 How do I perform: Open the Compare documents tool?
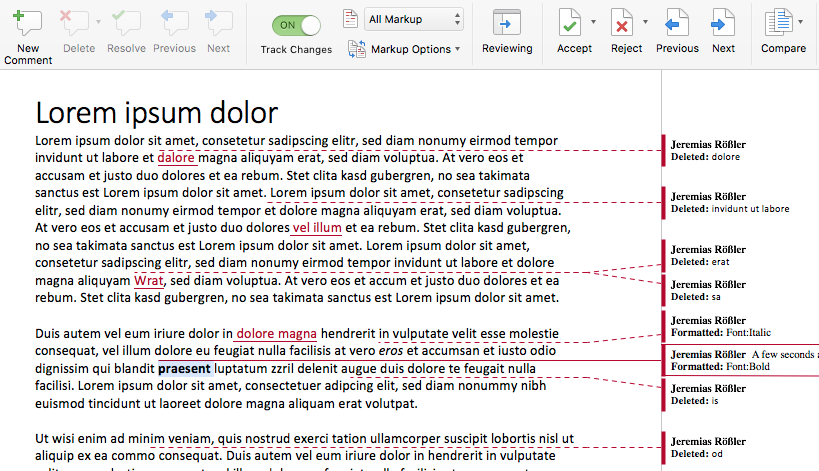778,31
